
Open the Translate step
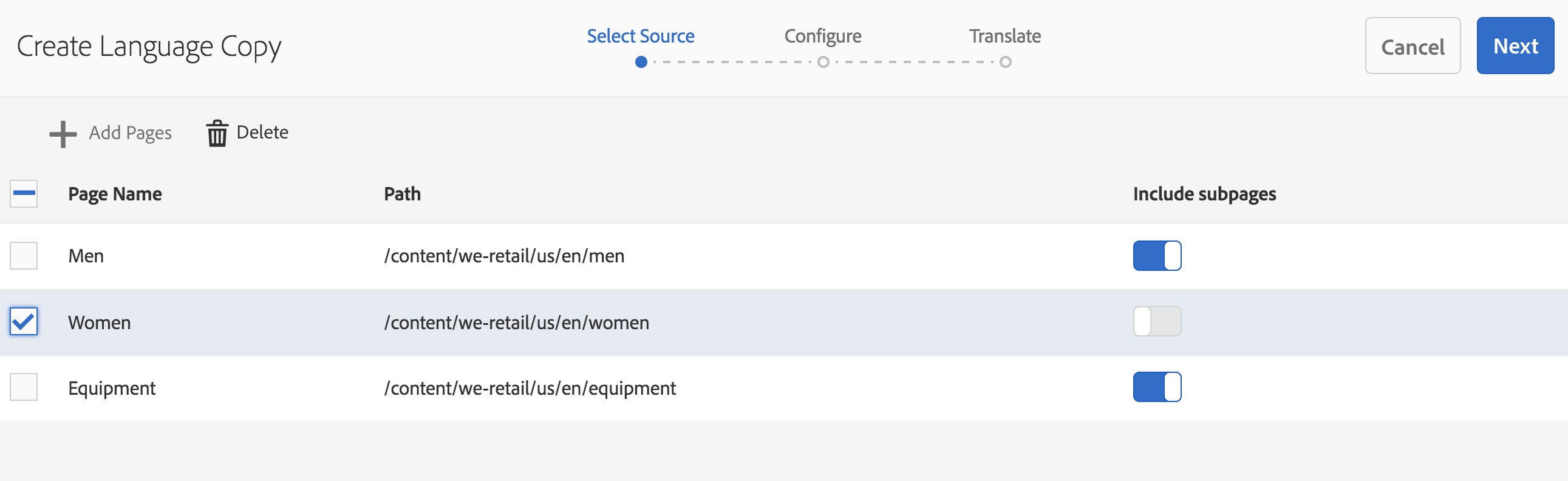(x=1005, y=36)
